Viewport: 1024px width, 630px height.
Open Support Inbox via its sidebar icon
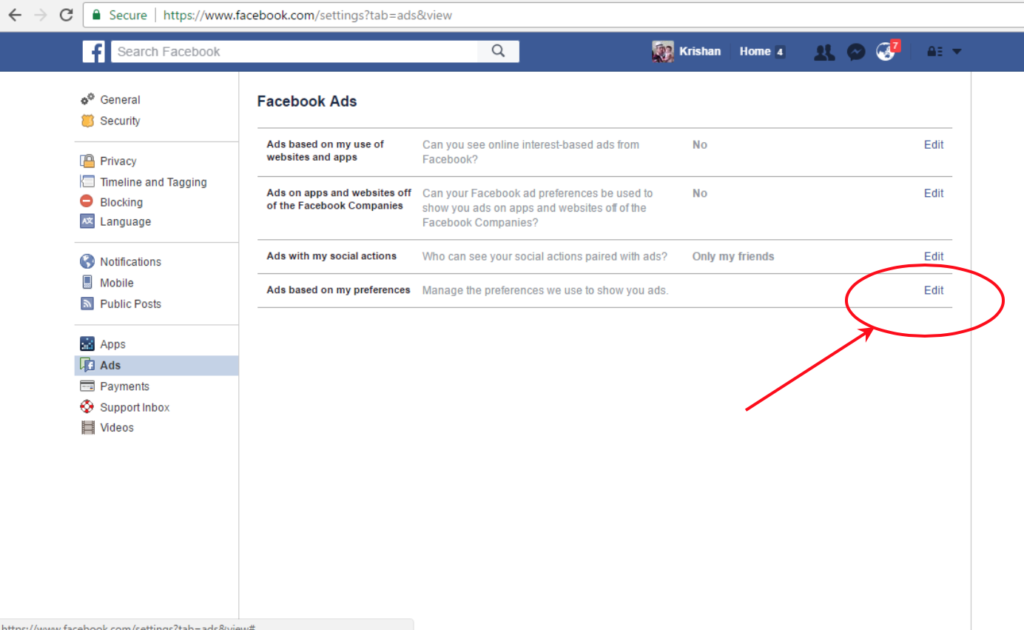pyautogui.click(x=89, y=407)
